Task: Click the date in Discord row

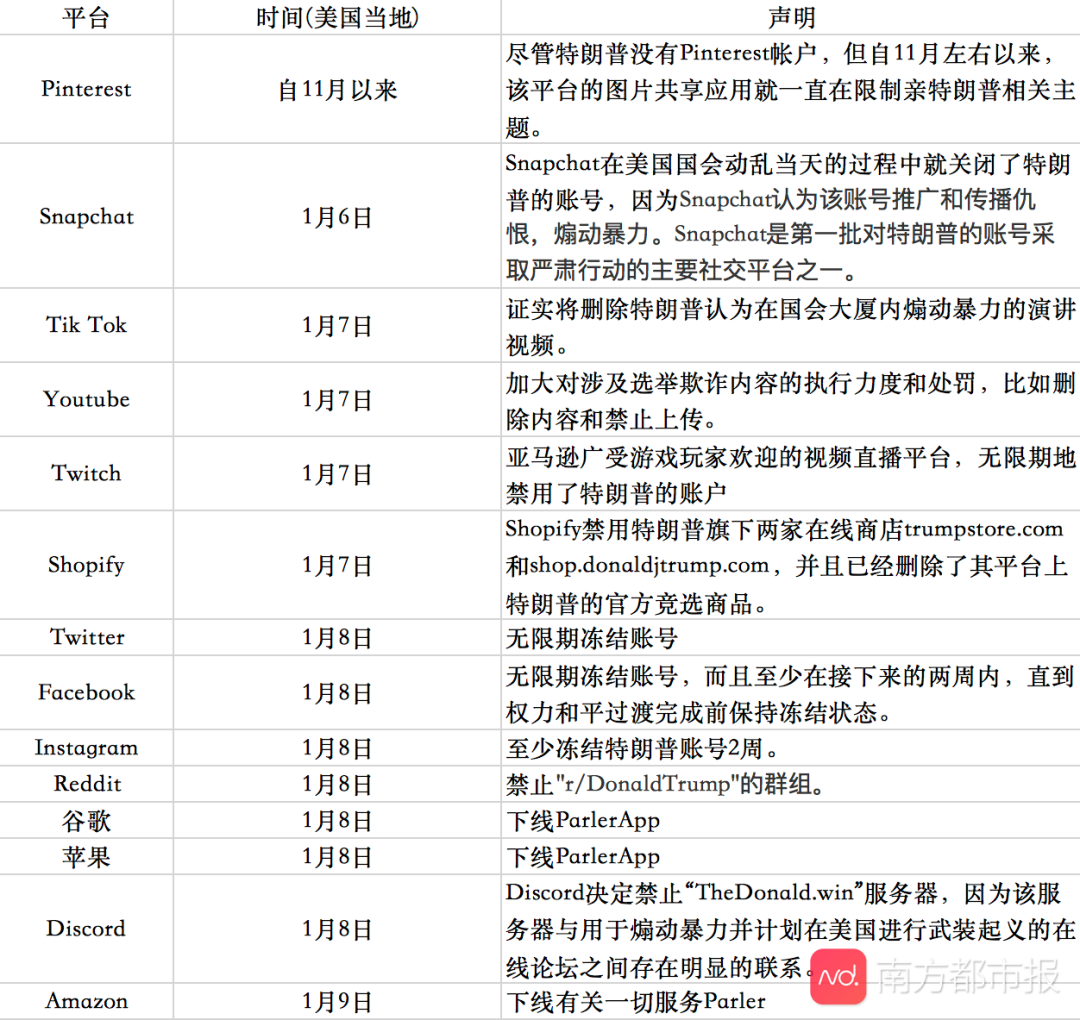Action: [x=337, y=930]
